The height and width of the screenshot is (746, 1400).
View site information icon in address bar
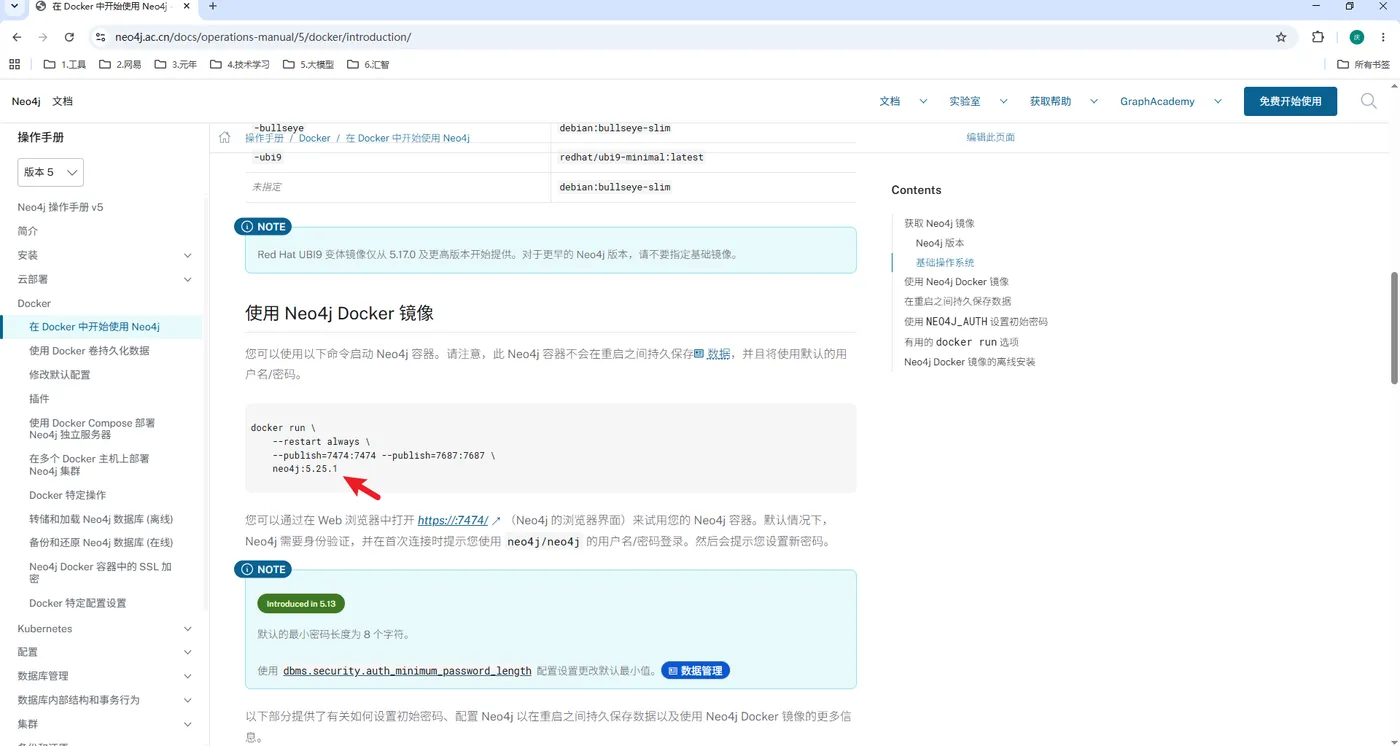click(x=100, y=37)
